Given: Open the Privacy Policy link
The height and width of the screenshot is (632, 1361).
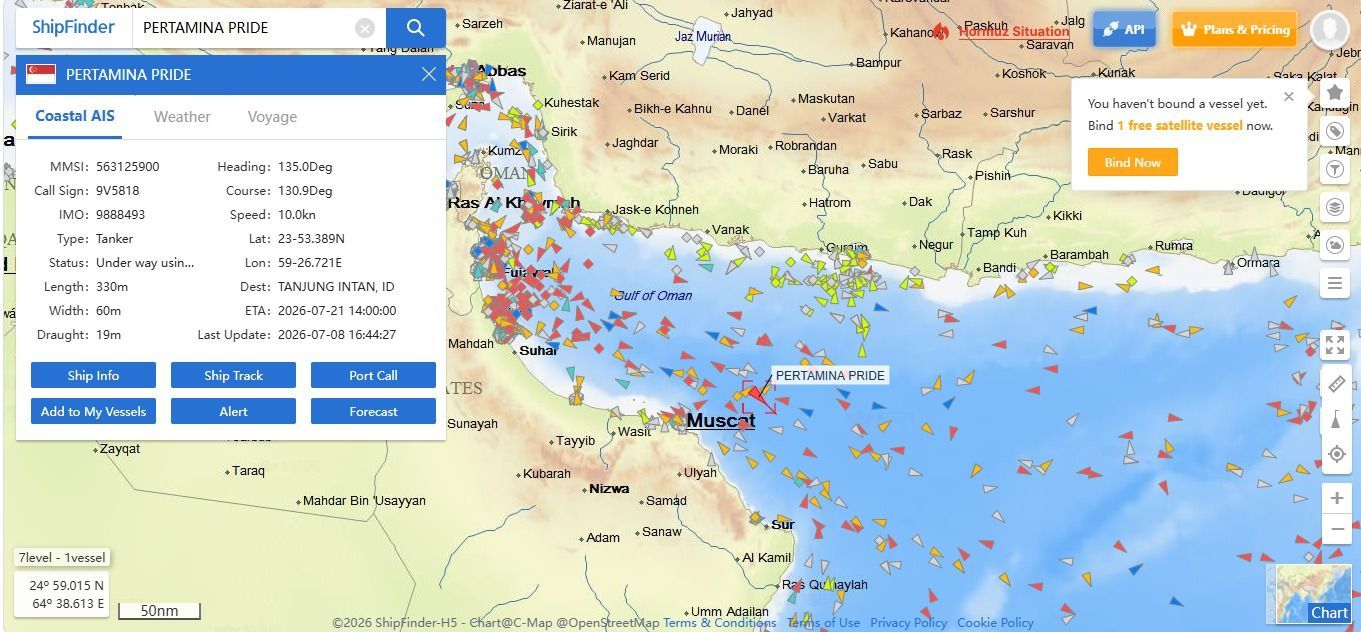Looking at the screenshot, I should 908,622.
